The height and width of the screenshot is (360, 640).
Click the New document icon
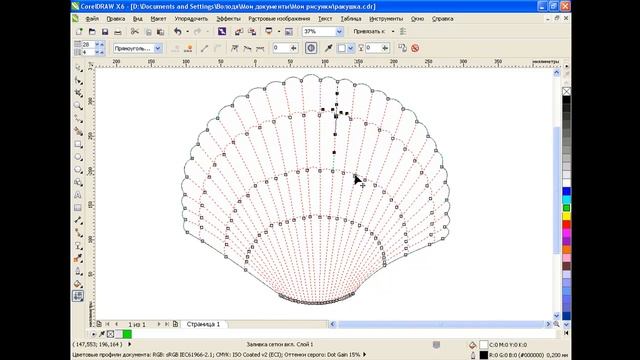(79, 31)
